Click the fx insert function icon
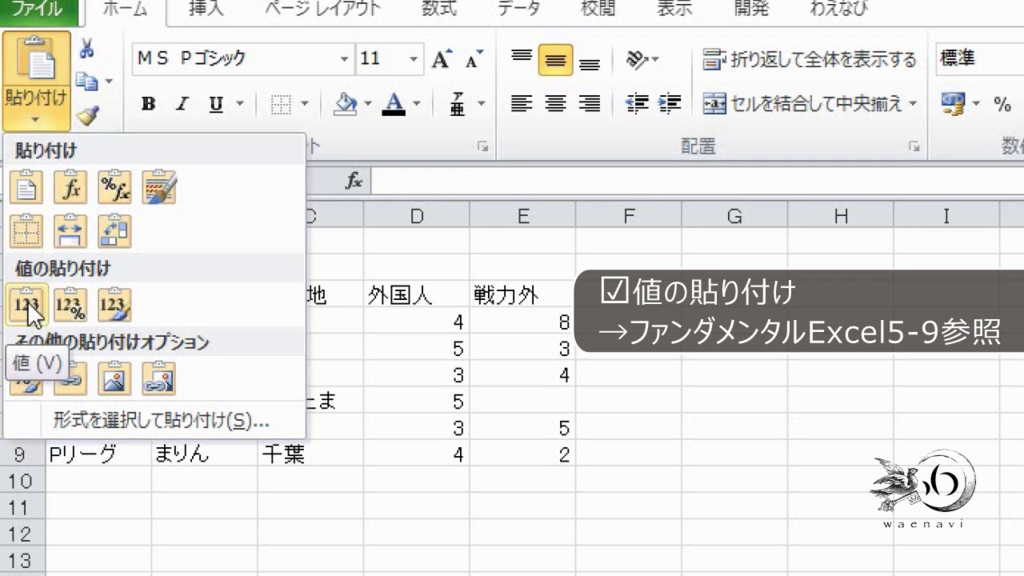Viewport: 1024px width, 576px height. pyautogui.click(x=353, y=180)
